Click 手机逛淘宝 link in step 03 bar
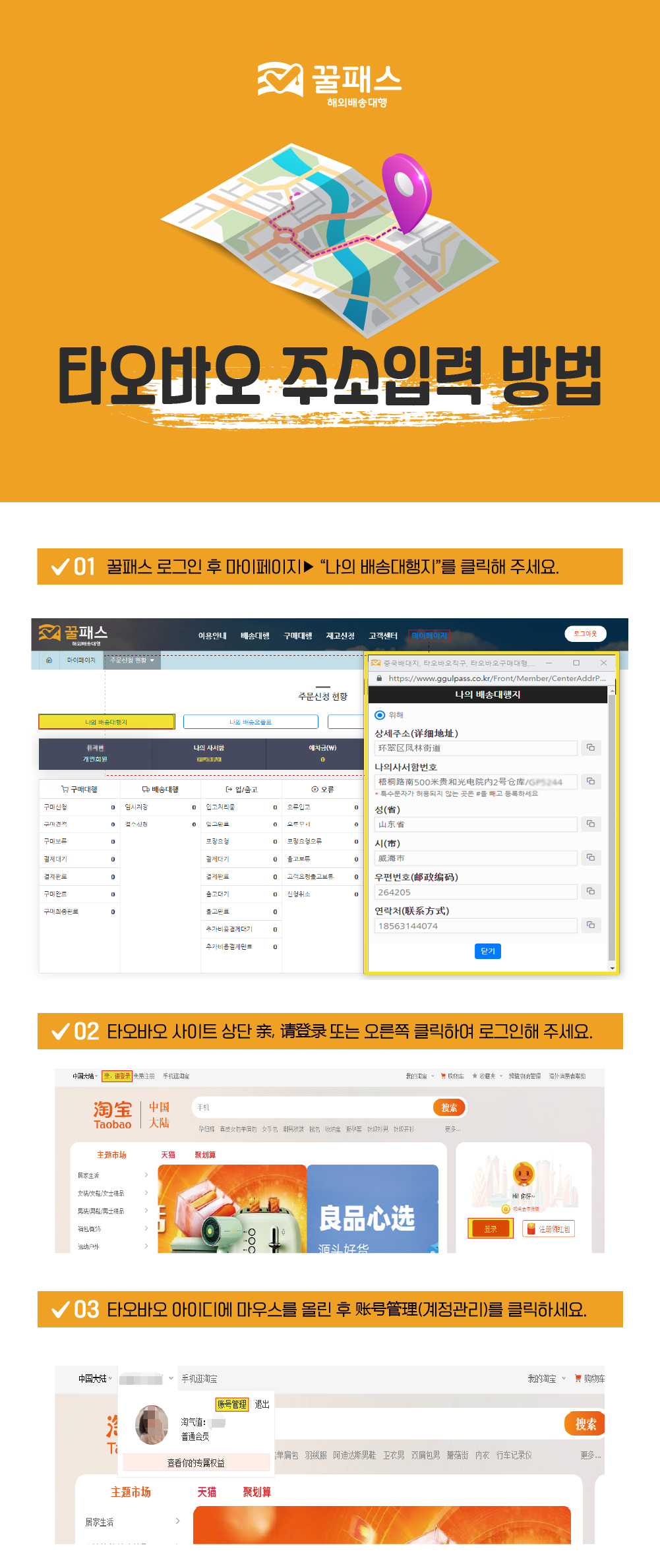Image resolution: width=660 pixels, height=1568 pixels. (x=199, y=1378)
